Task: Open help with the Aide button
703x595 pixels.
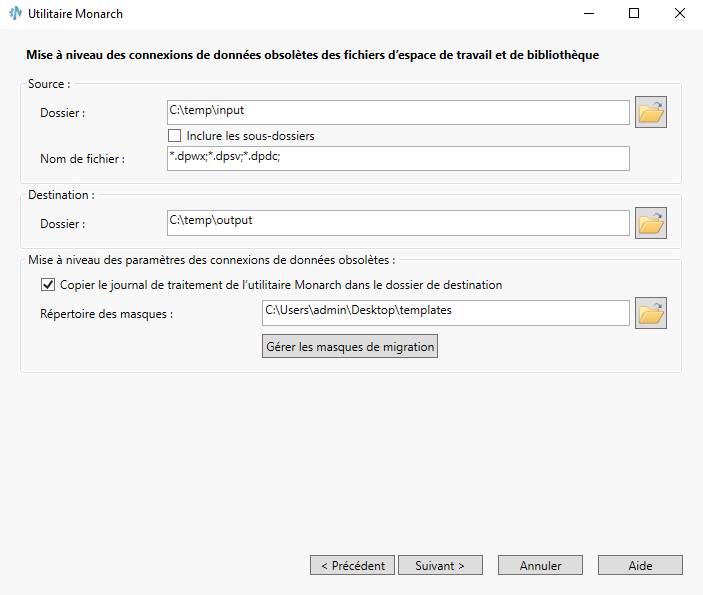Action: point(640,565)
